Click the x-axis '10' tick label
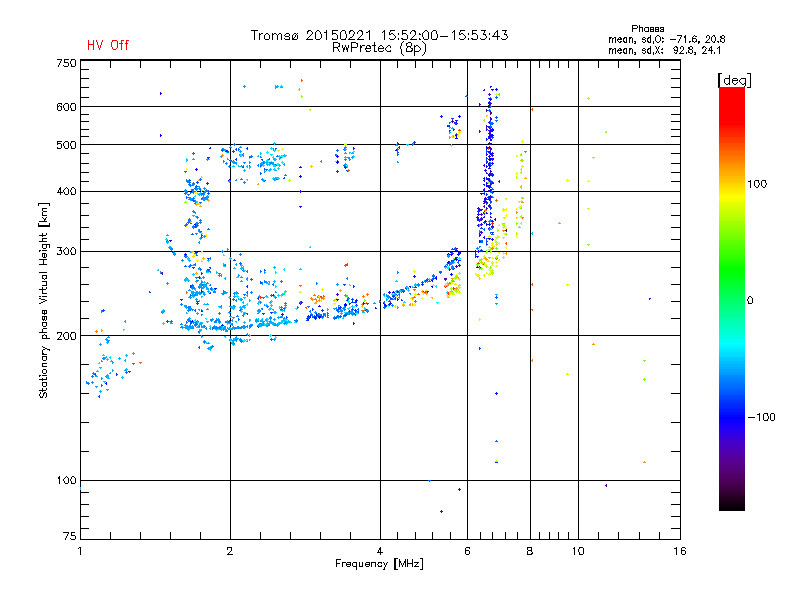 click(578, 551)
